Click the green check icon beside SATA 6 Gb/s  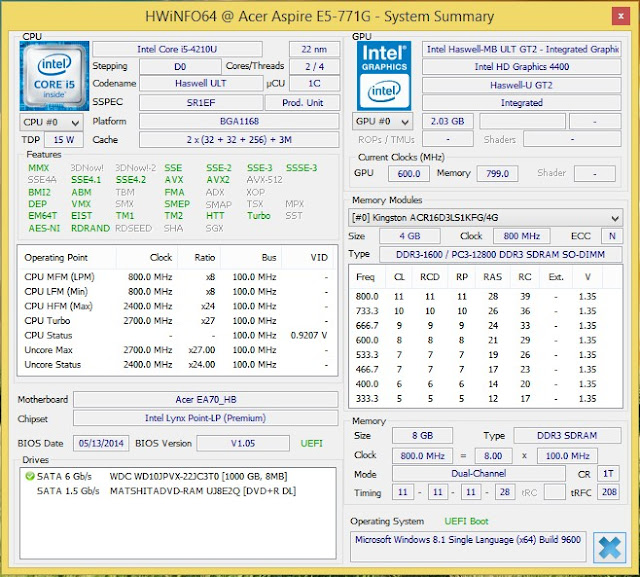pyautogui.click(x=29, y=476)
